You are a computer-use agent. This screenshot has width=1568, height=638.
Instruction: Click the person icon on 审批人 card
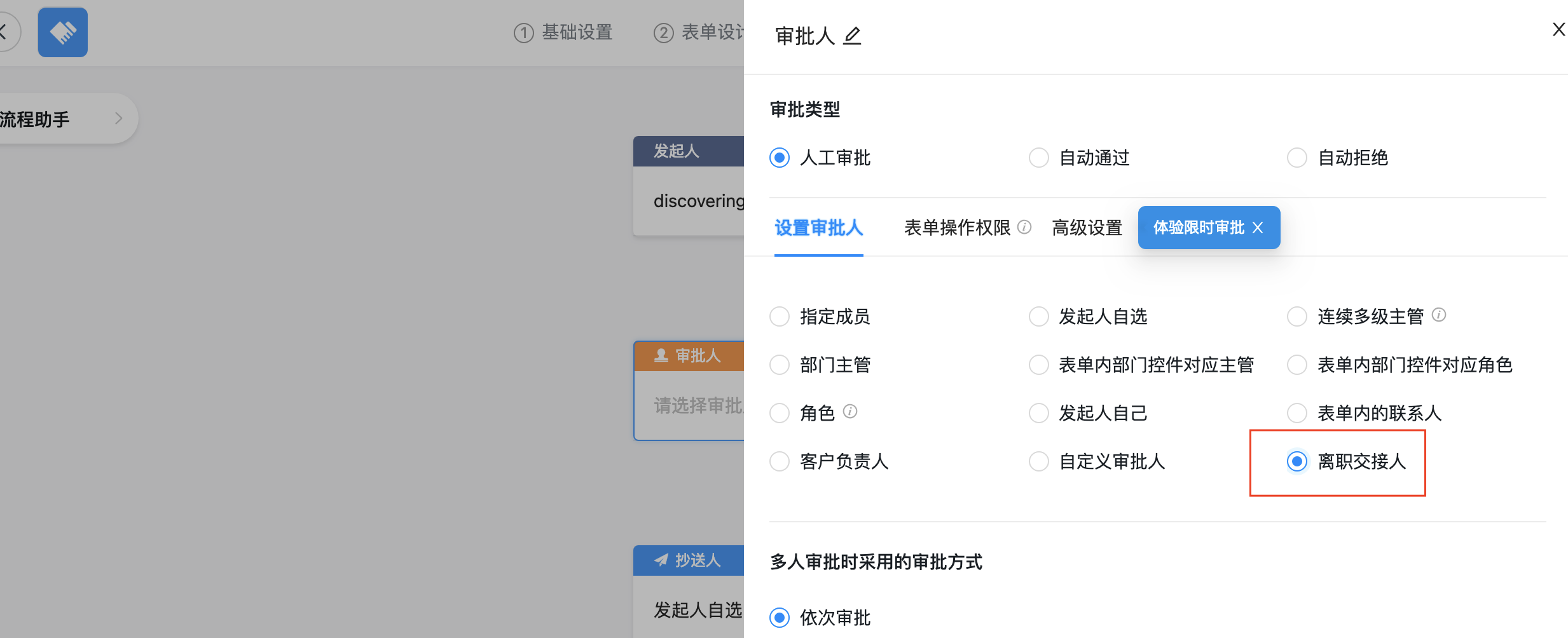661,355
